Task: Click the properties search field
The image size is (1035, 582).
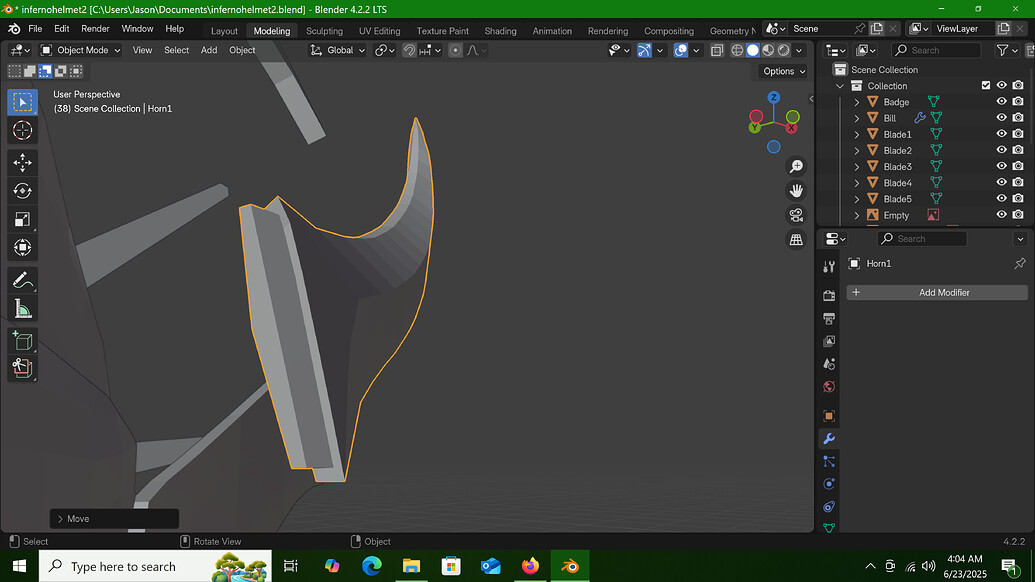Action: (x=922, y=239)
